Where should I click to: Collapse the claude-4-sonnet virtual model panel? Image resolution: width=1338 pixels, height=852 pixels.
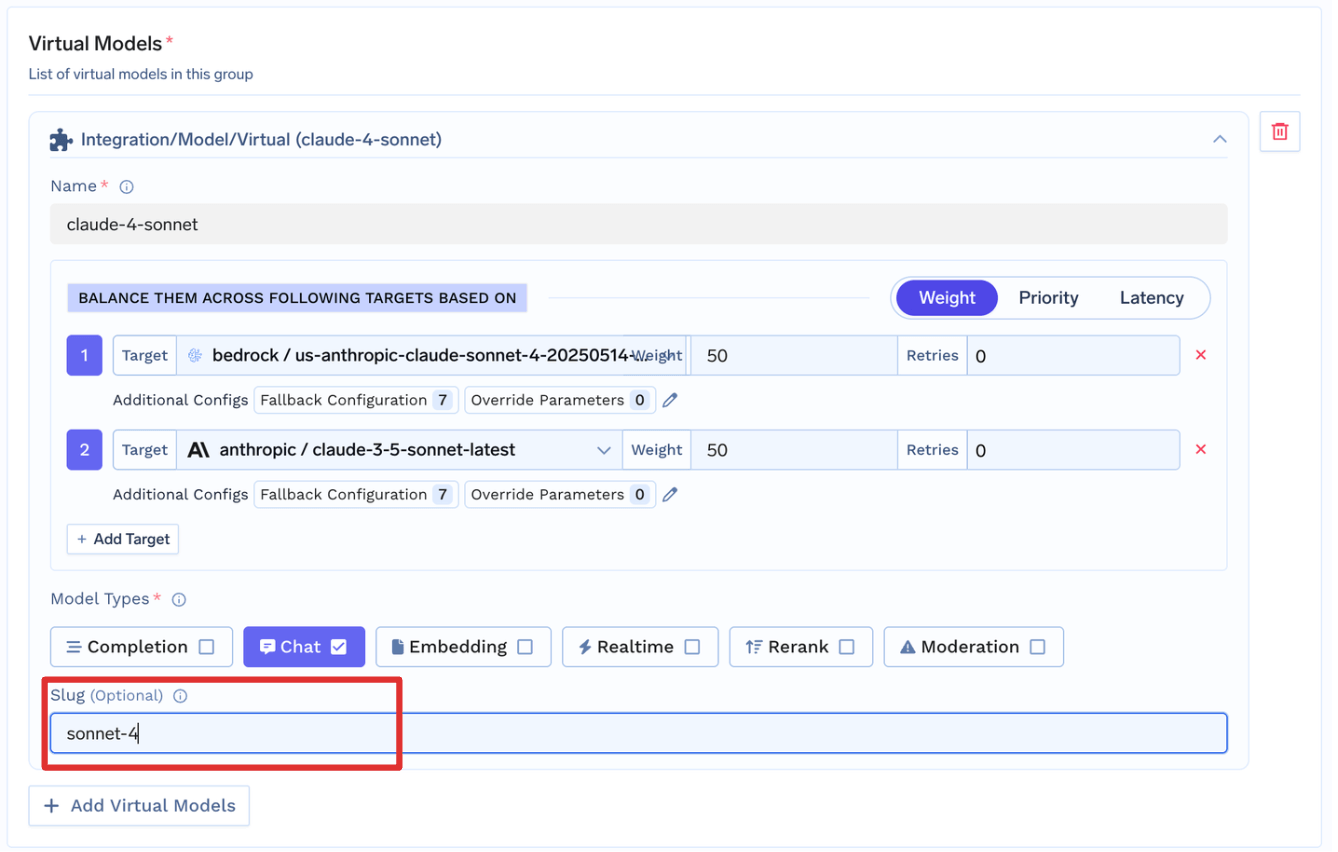[1219, 139]
